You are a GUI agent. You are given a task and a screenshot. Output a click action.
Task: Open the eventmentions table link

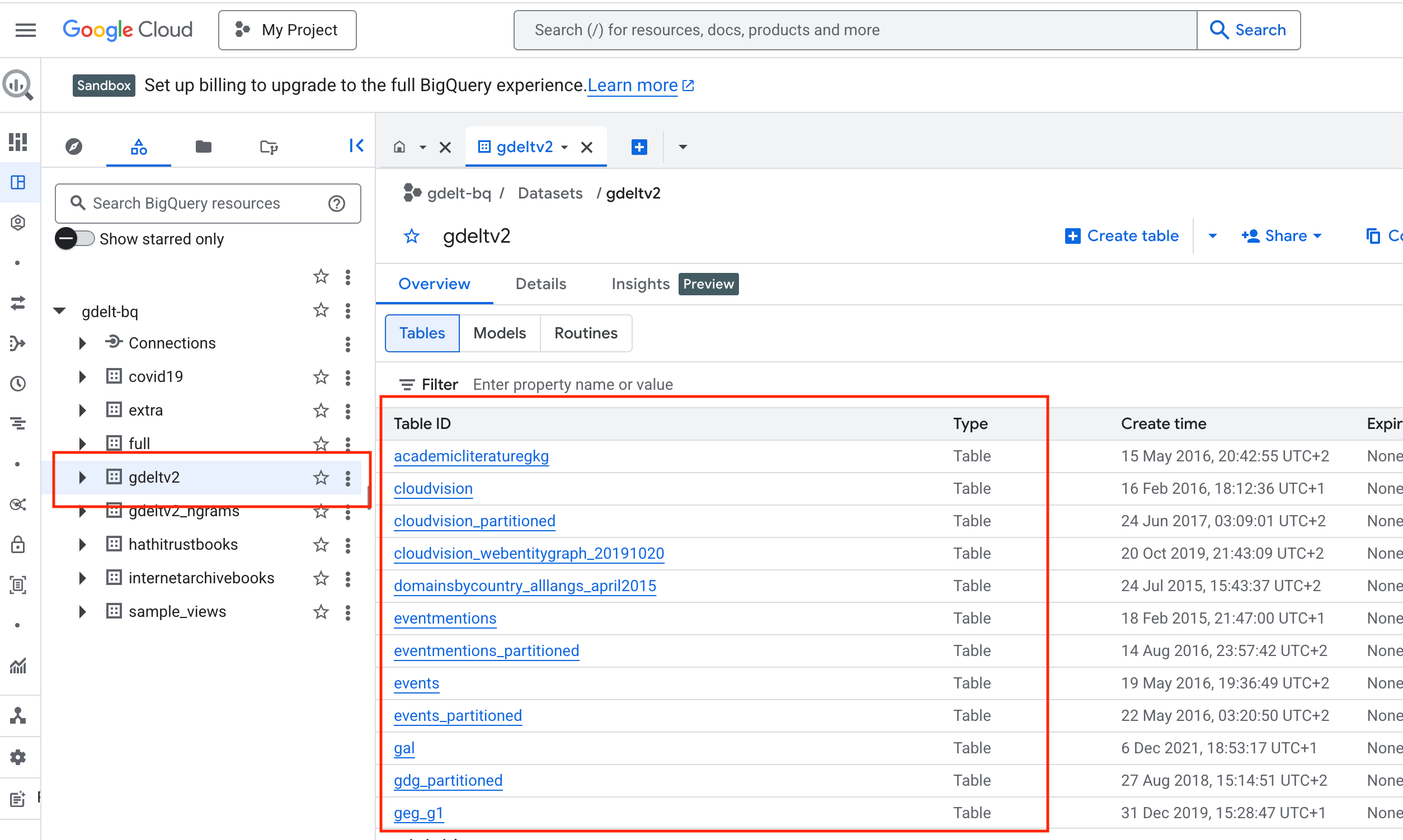(445, 619)
